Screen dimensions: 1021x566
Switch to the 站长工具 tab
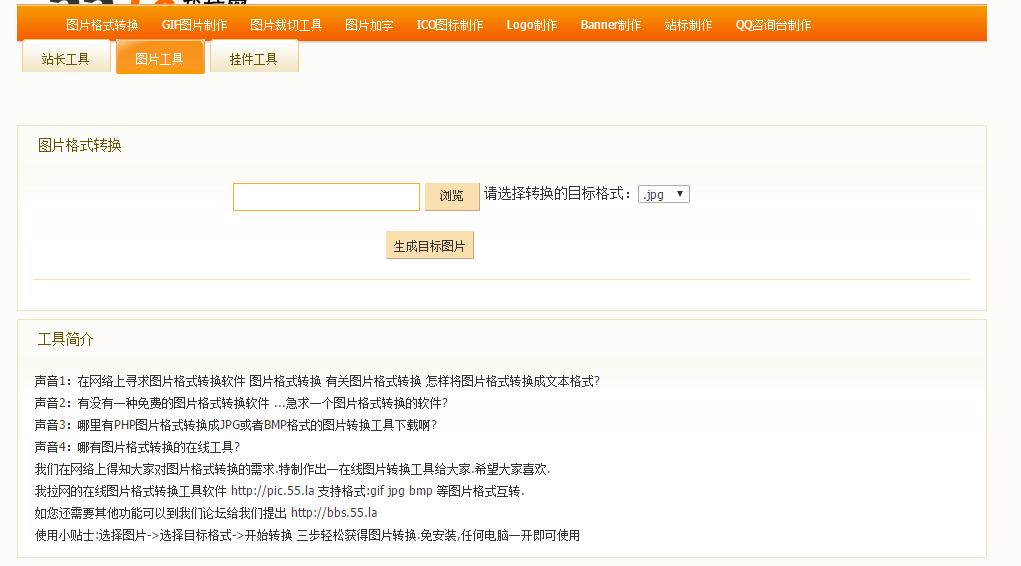click(66, 58)
